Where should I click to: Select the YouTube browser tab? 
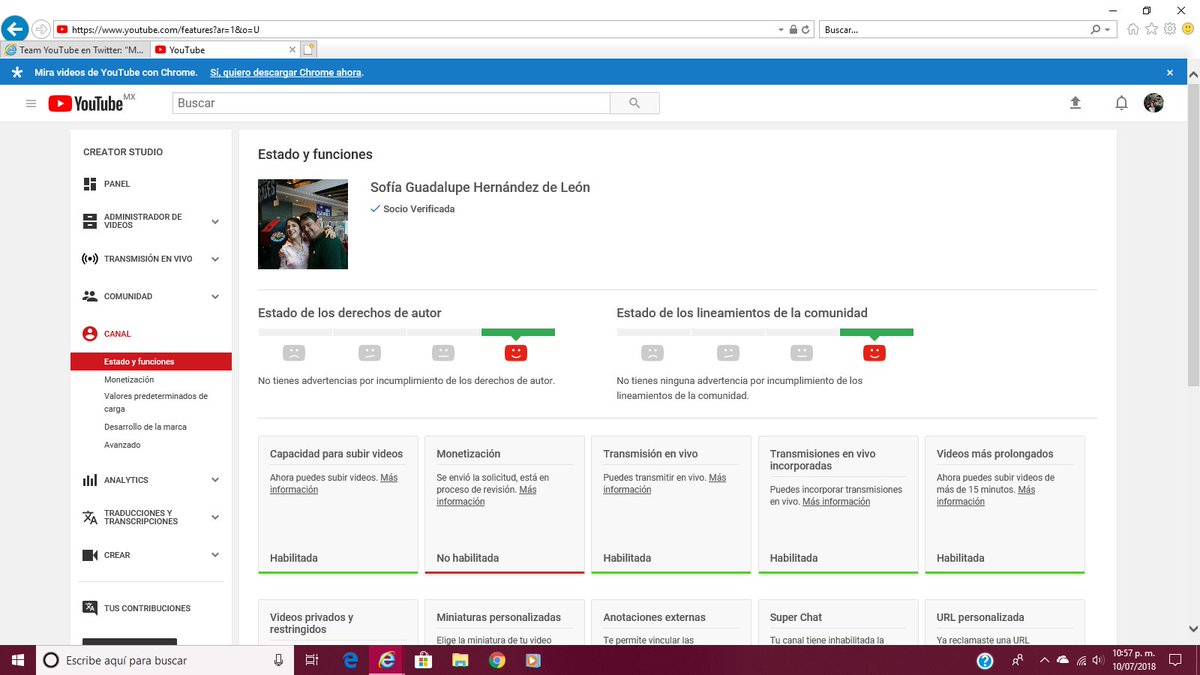tap(225, 49)
